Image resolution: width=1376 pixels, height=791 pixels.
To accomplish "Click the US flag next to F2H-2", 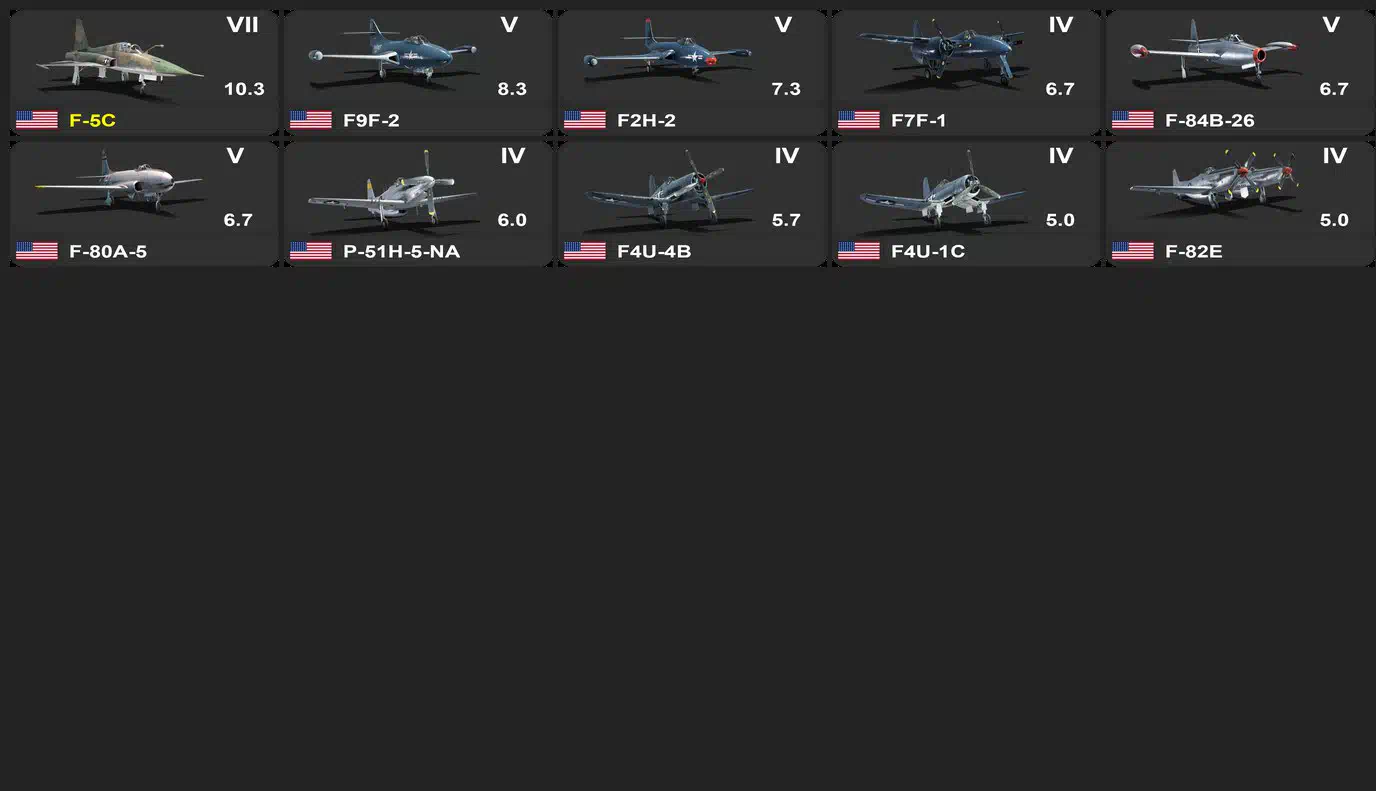I will (585, 120).
